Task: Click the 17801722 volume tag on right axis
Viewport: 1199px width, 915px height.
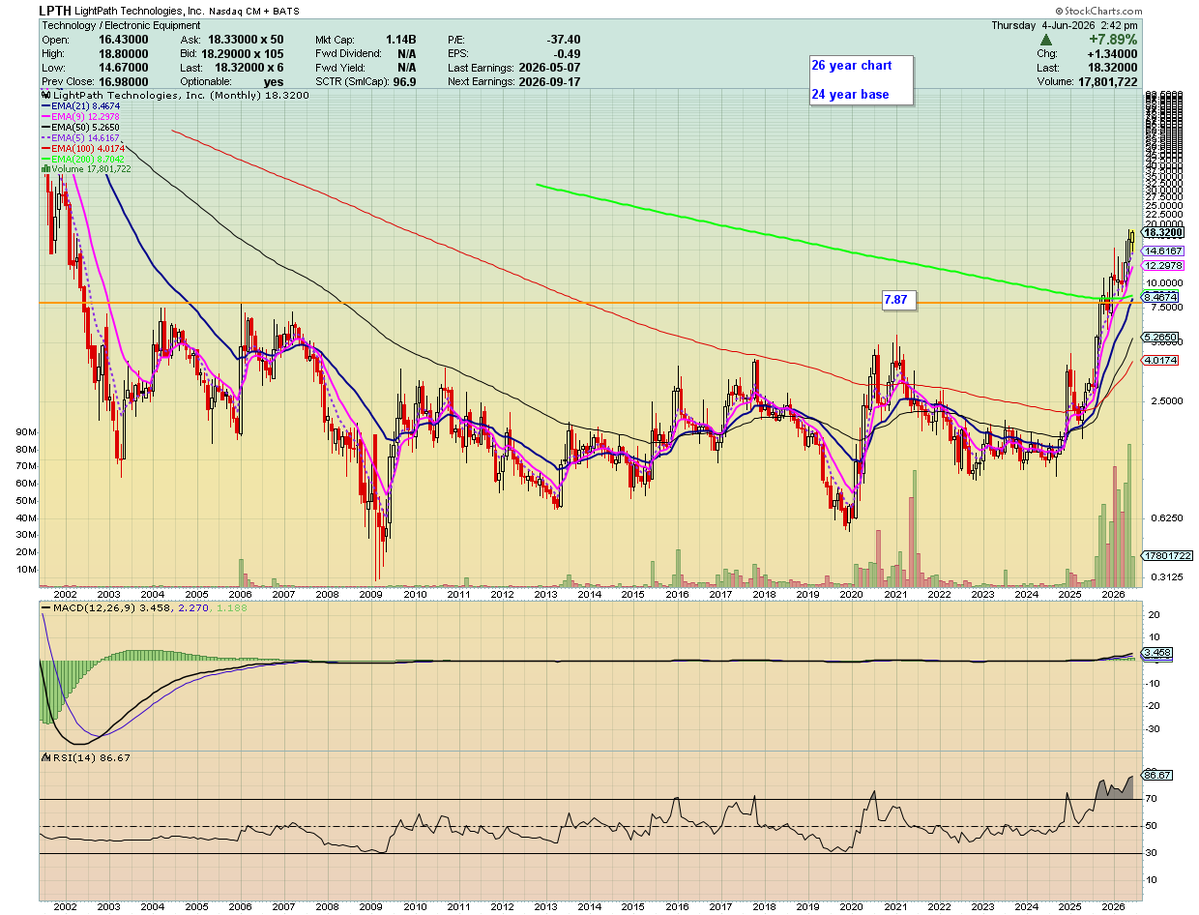Action: point(1167,556)
